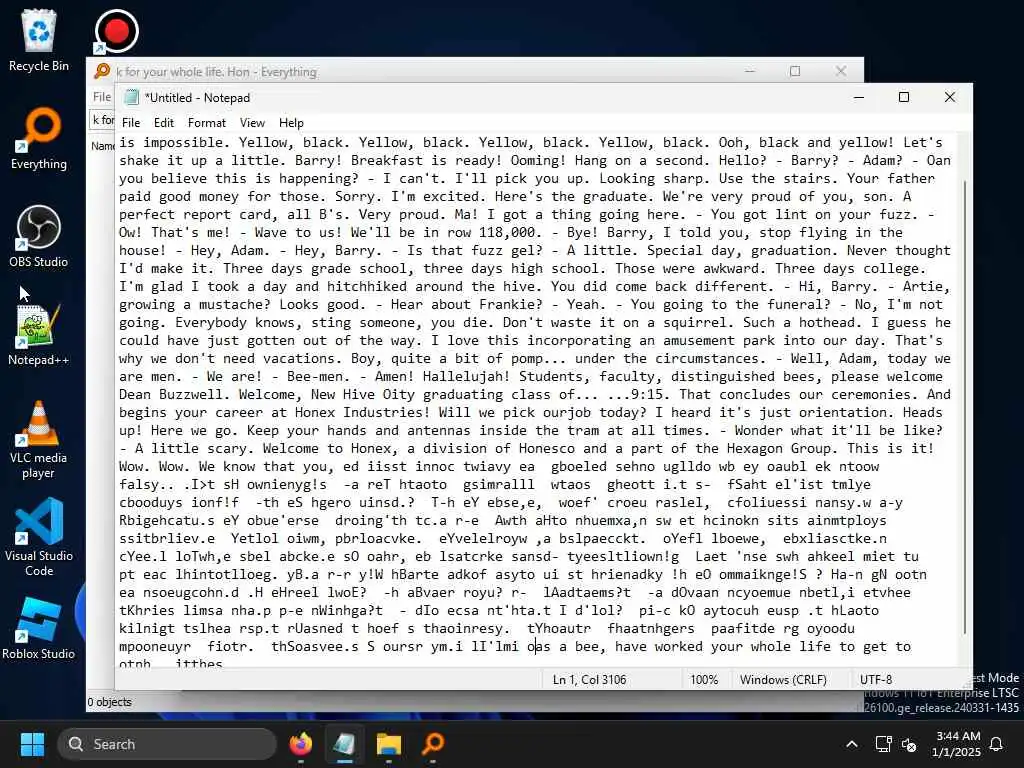Show hidden system tray icons chevron
1024x768 pixels.
[852, 744]
